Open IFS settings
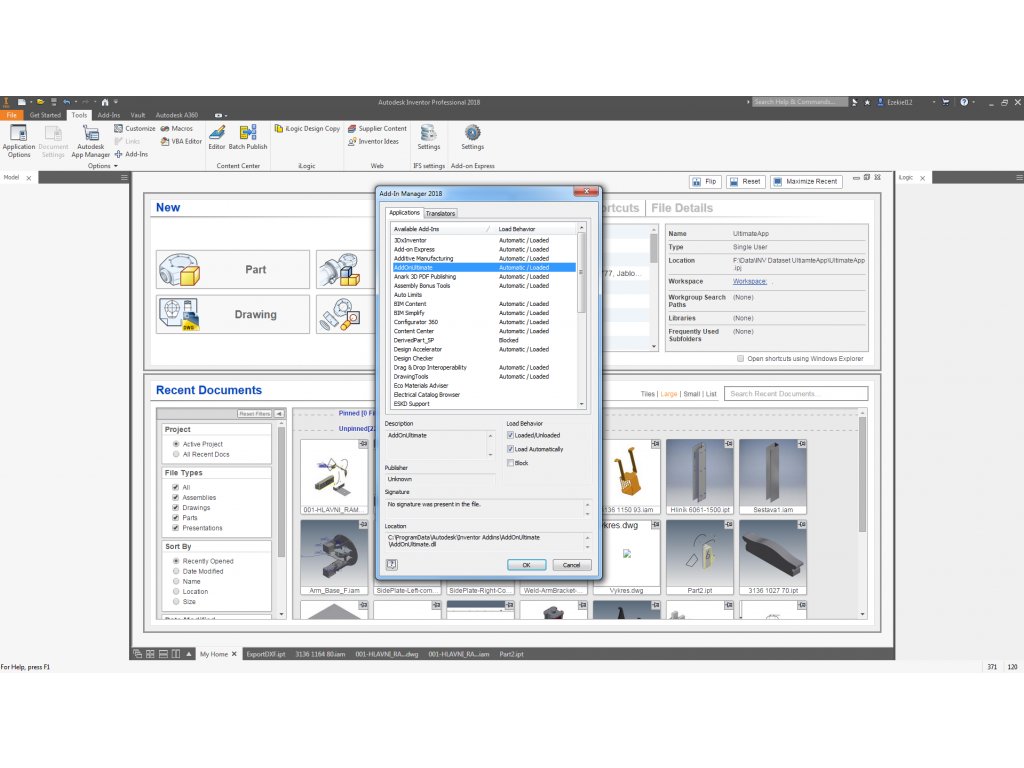This screenshot has width=1024, height=768. 428,137
